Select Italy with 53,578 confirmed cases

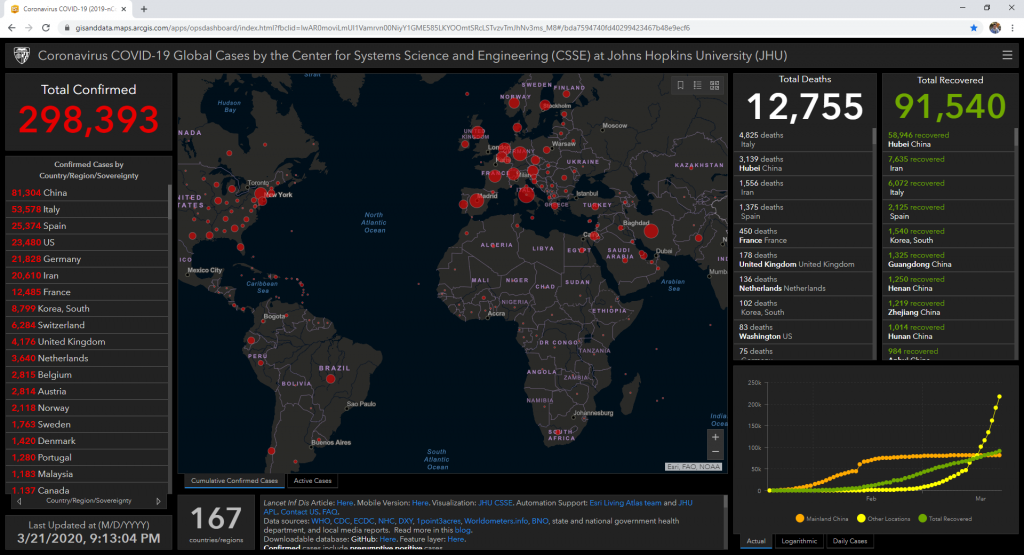point(89,210)
